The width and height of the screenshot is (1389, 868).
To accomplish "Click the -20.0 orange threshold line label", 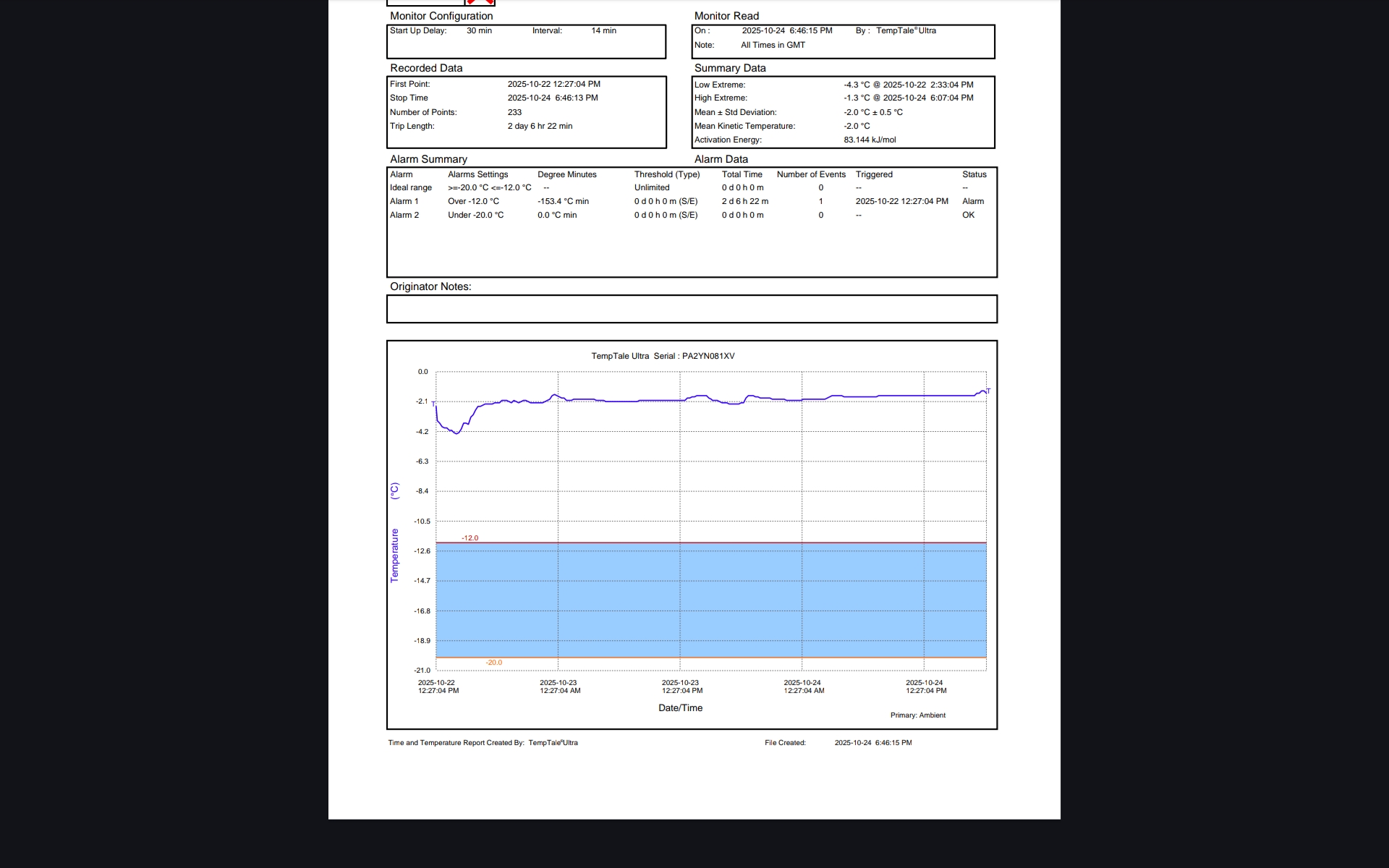I will tap(493, 663).
